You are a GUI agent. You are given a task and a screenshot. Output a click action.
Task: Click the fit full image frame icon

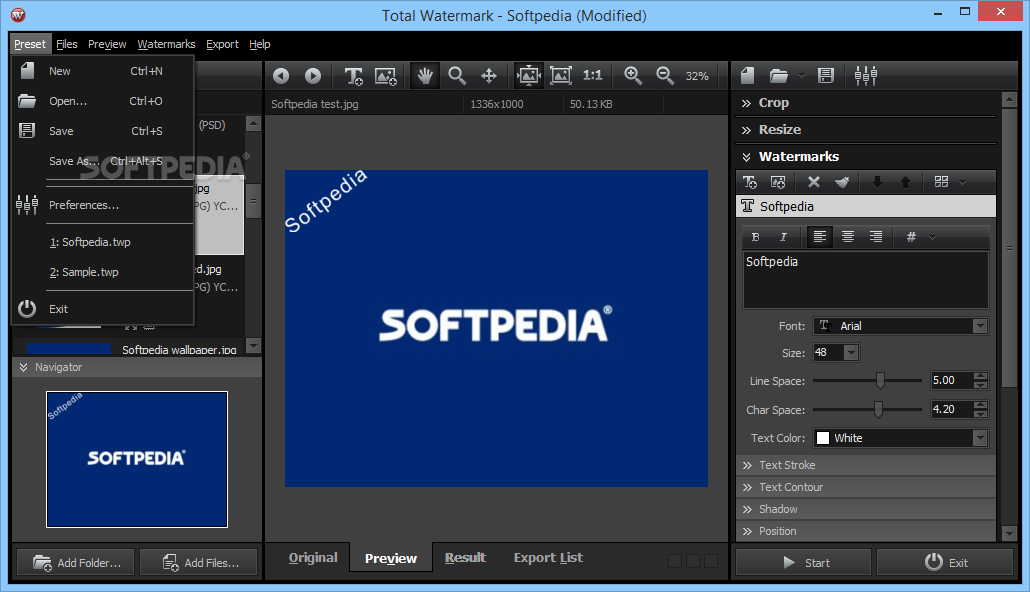tap(560, 76)
